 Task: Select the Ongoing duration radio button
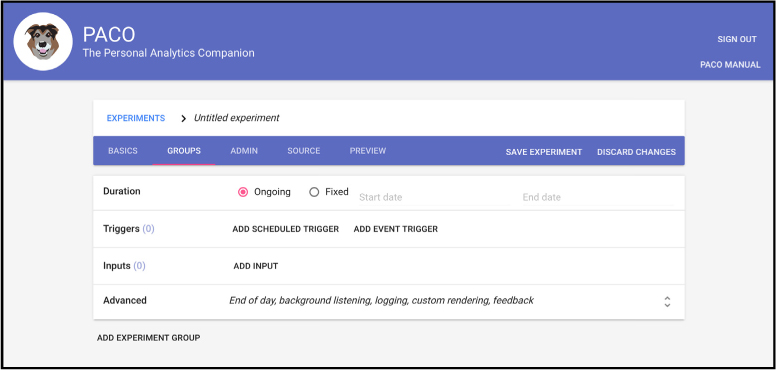243,192
